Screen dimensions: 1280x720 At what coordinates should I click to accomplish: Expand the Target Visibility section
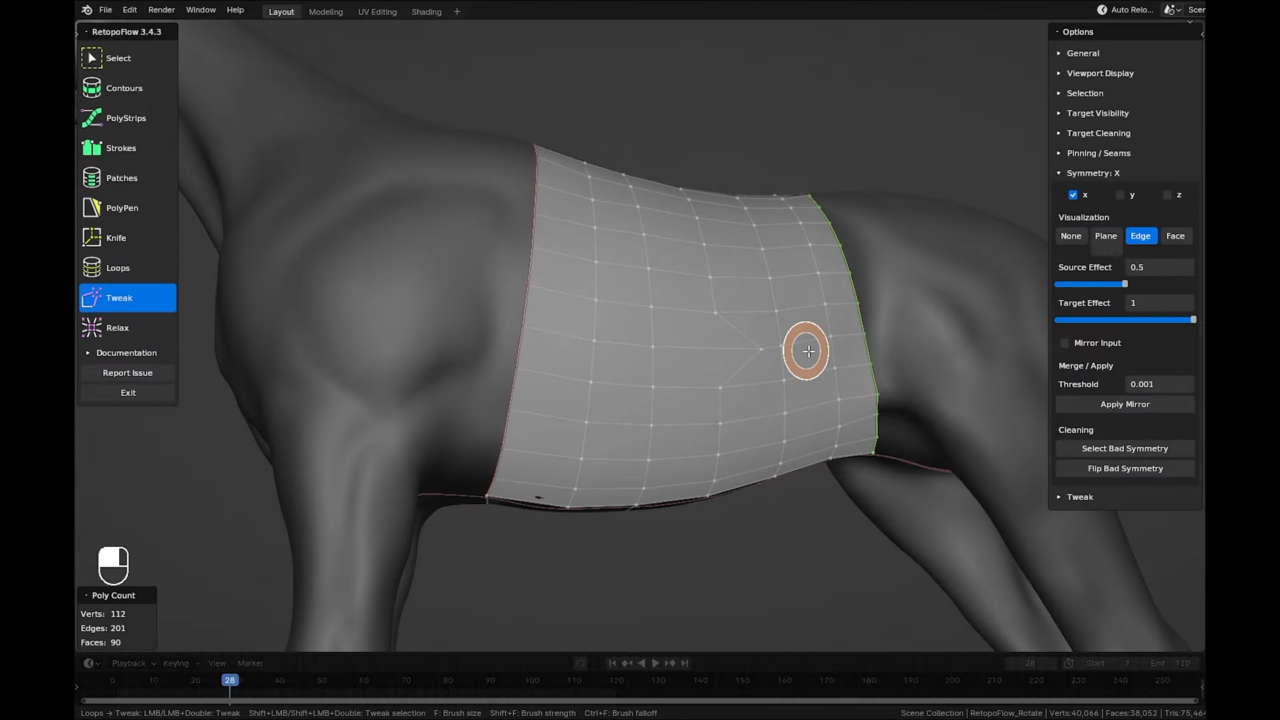(x=1097, y=113)
